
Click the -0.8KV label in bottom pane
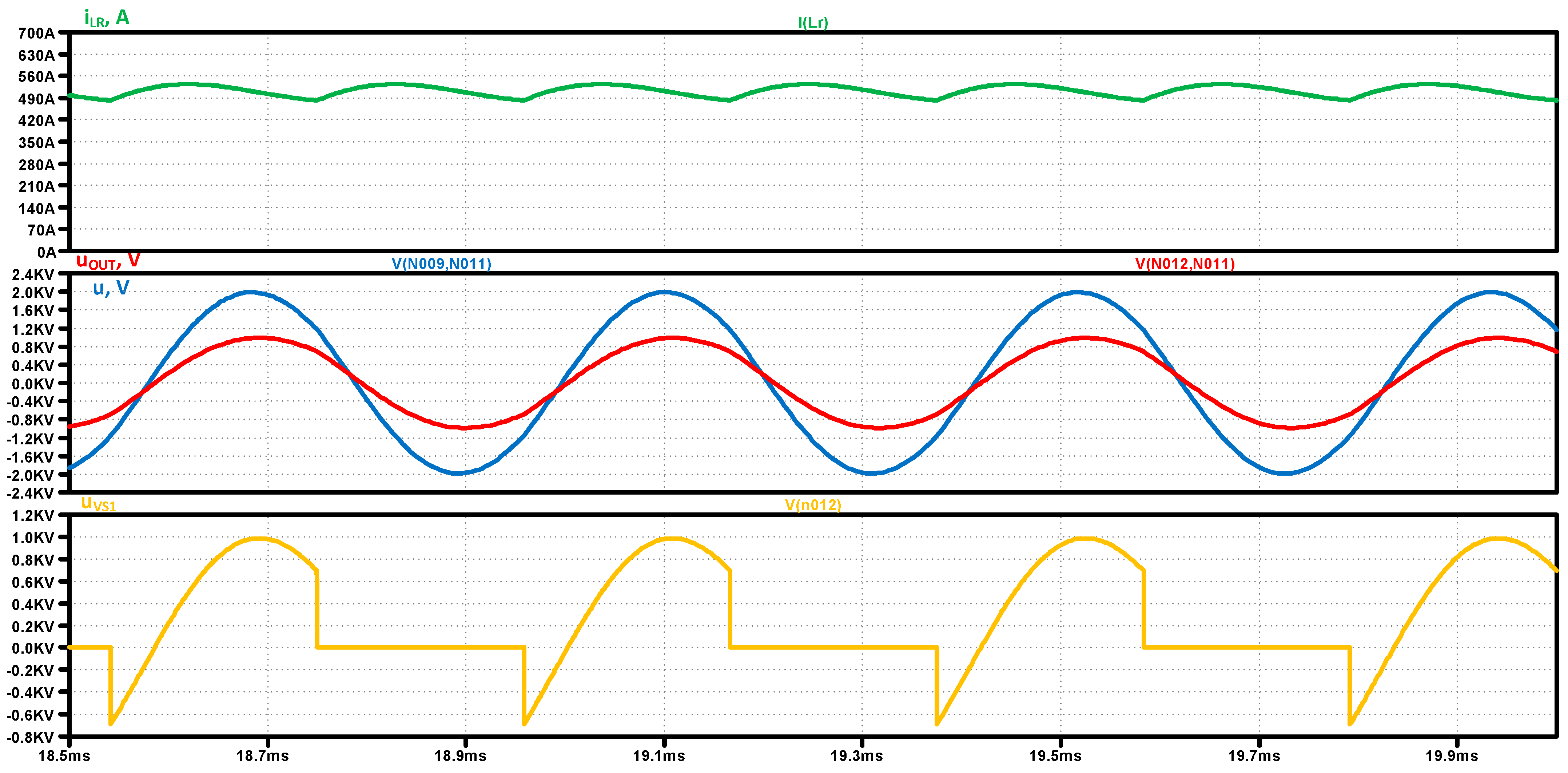[31, 737]
